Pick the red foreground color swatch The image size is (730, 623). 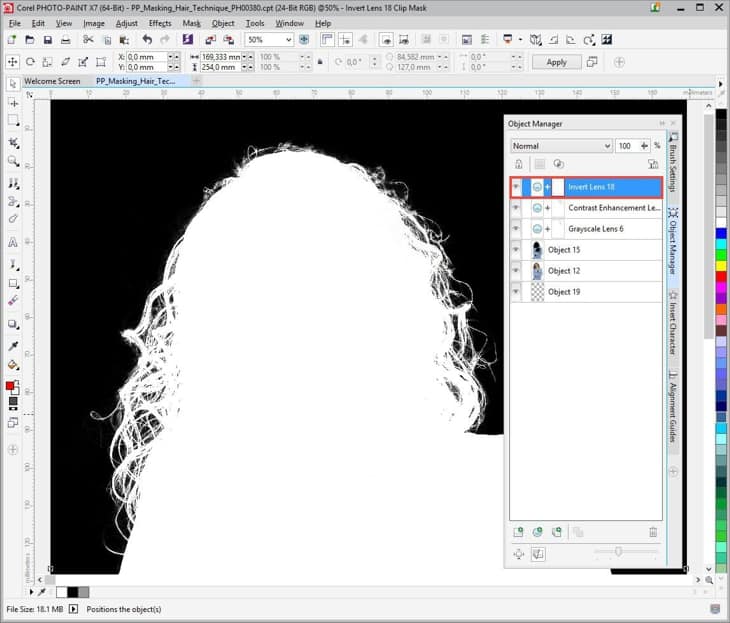(11, 386)
